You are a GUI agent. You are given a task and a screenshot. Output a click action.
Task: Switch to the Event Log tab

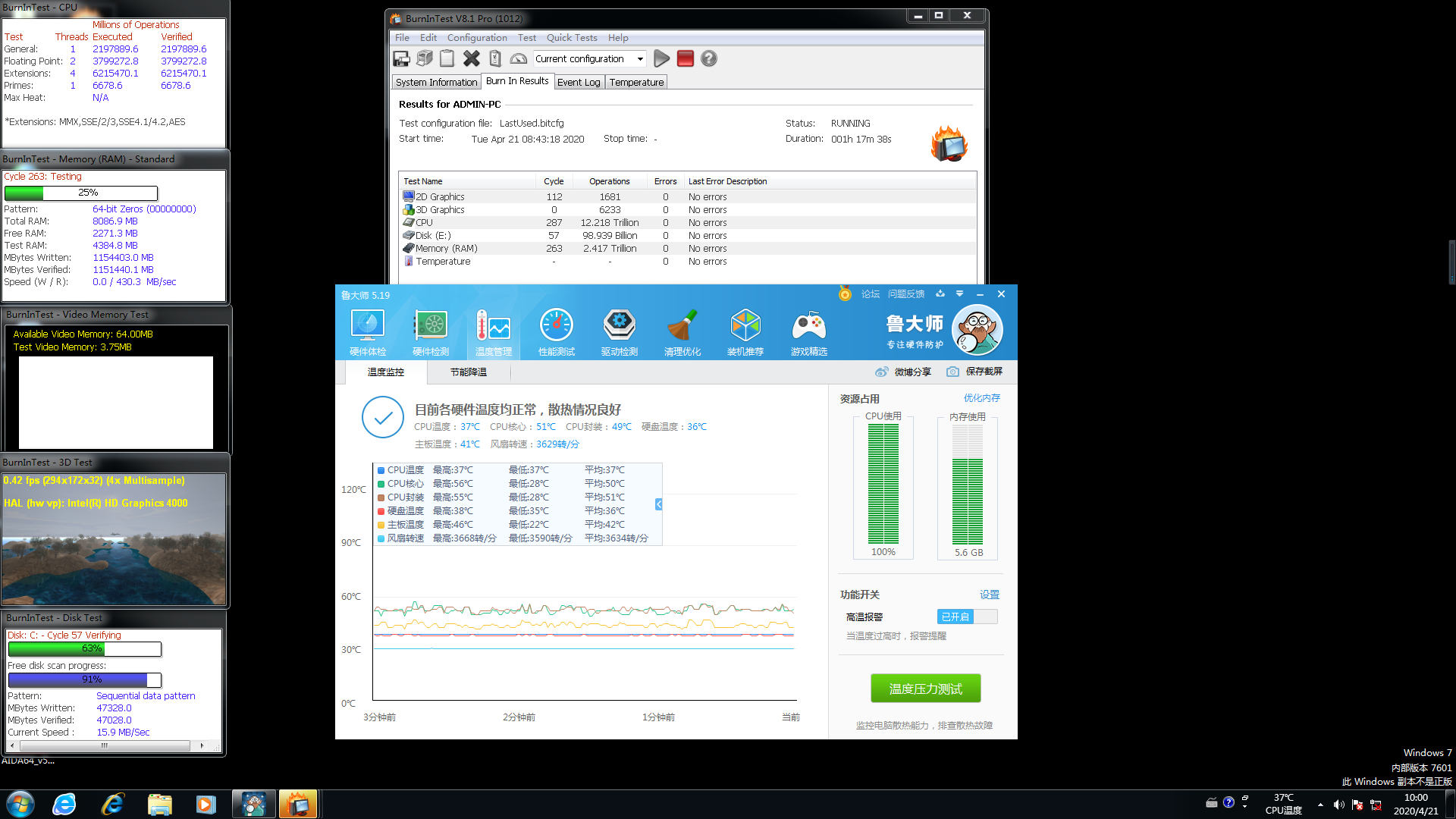pos(578,82)
